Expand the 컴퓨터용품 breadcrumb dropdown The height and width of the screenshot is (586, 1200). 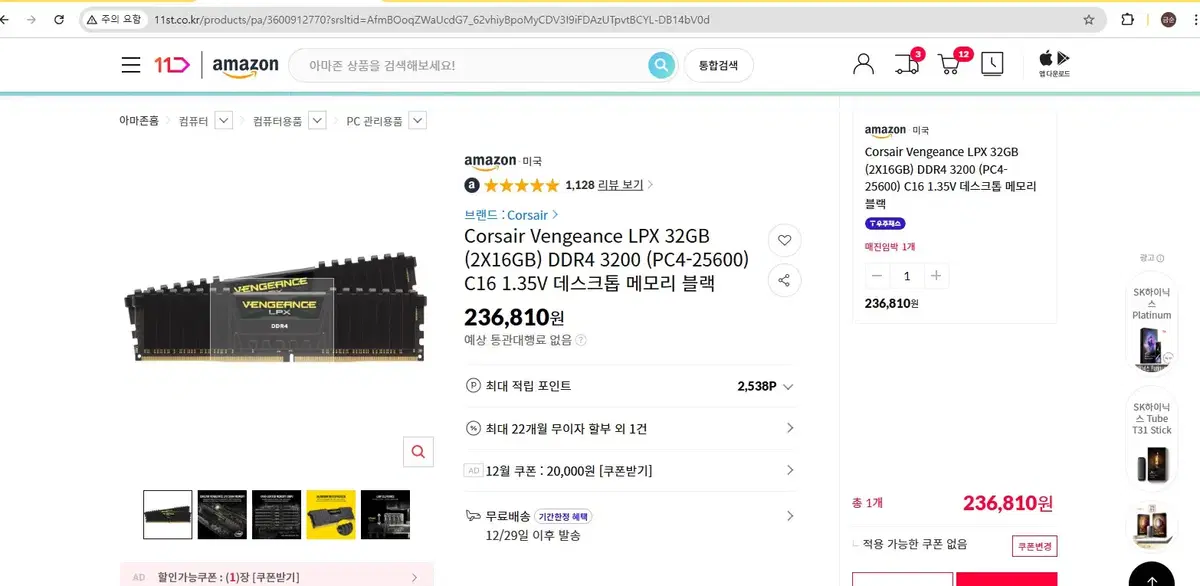pos(317,121)
